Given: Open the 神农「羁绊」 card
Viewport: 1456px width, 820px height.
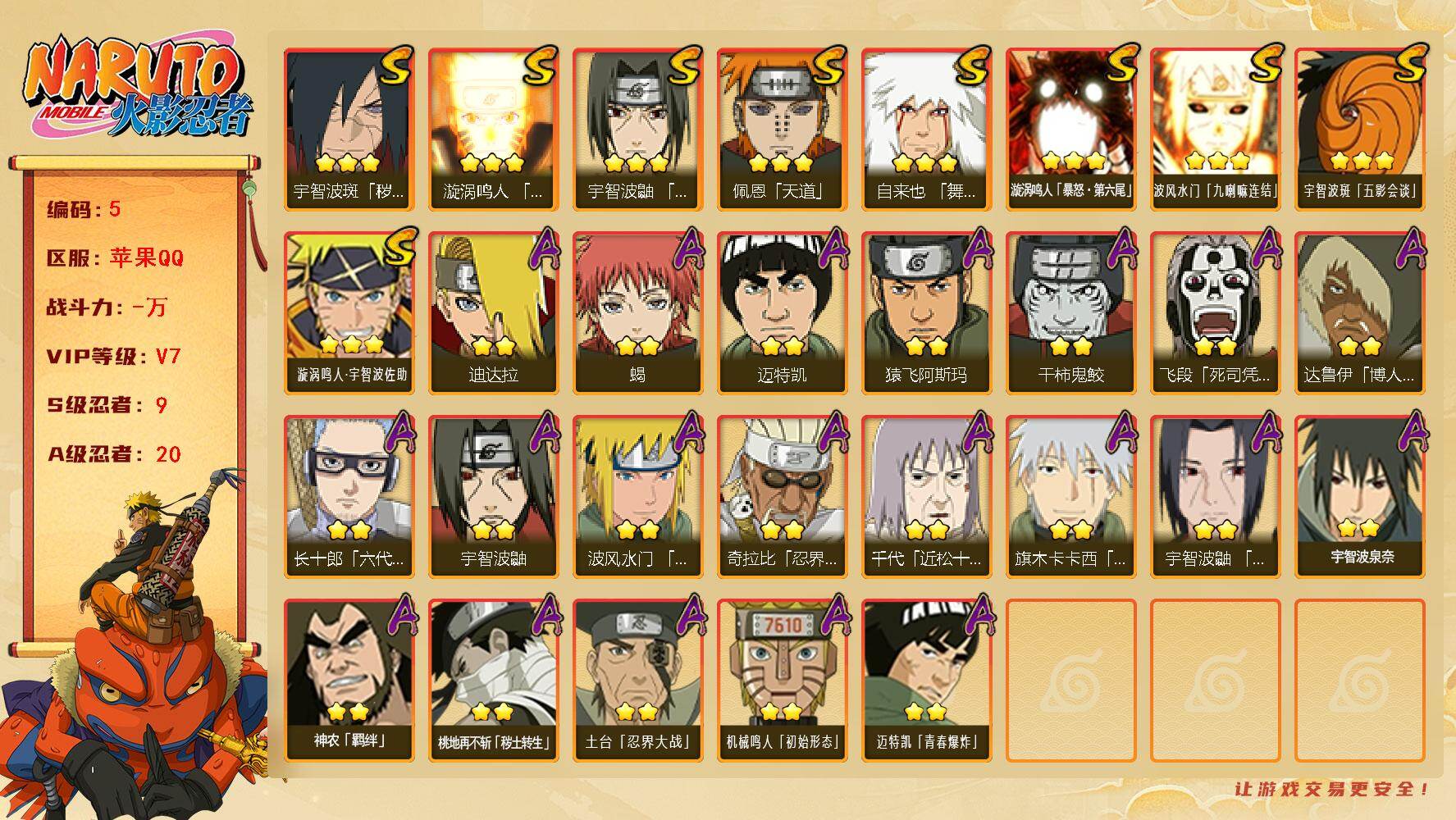Looking at the screenshot, I should [x=349, y=680].
